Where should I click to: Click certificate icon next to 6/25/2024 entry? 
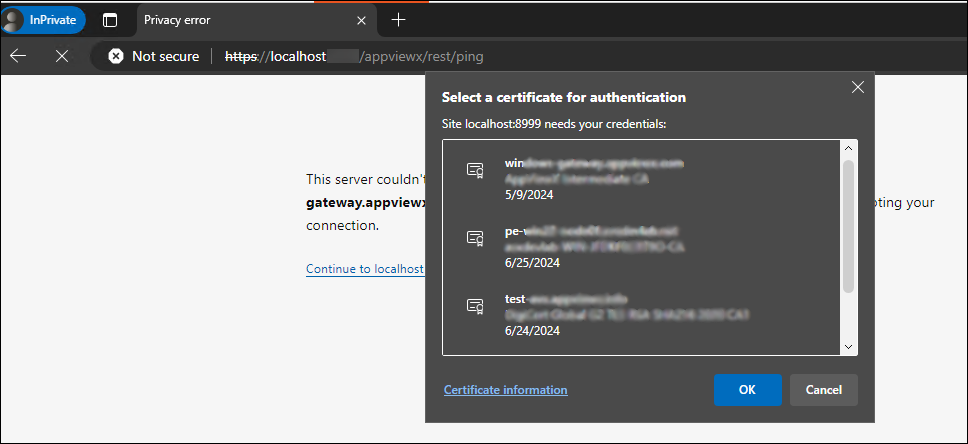click(x=475, y=238)
